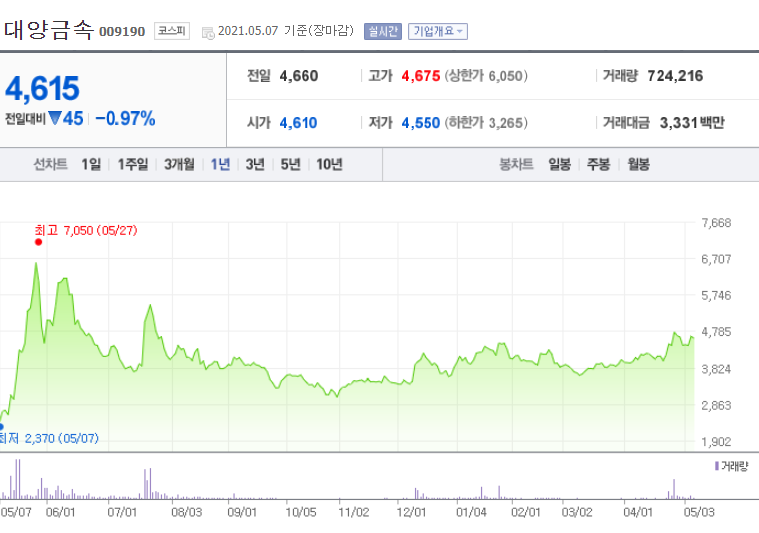Click the stock code 009190
The image size is (759, 533).
(122, 32)
